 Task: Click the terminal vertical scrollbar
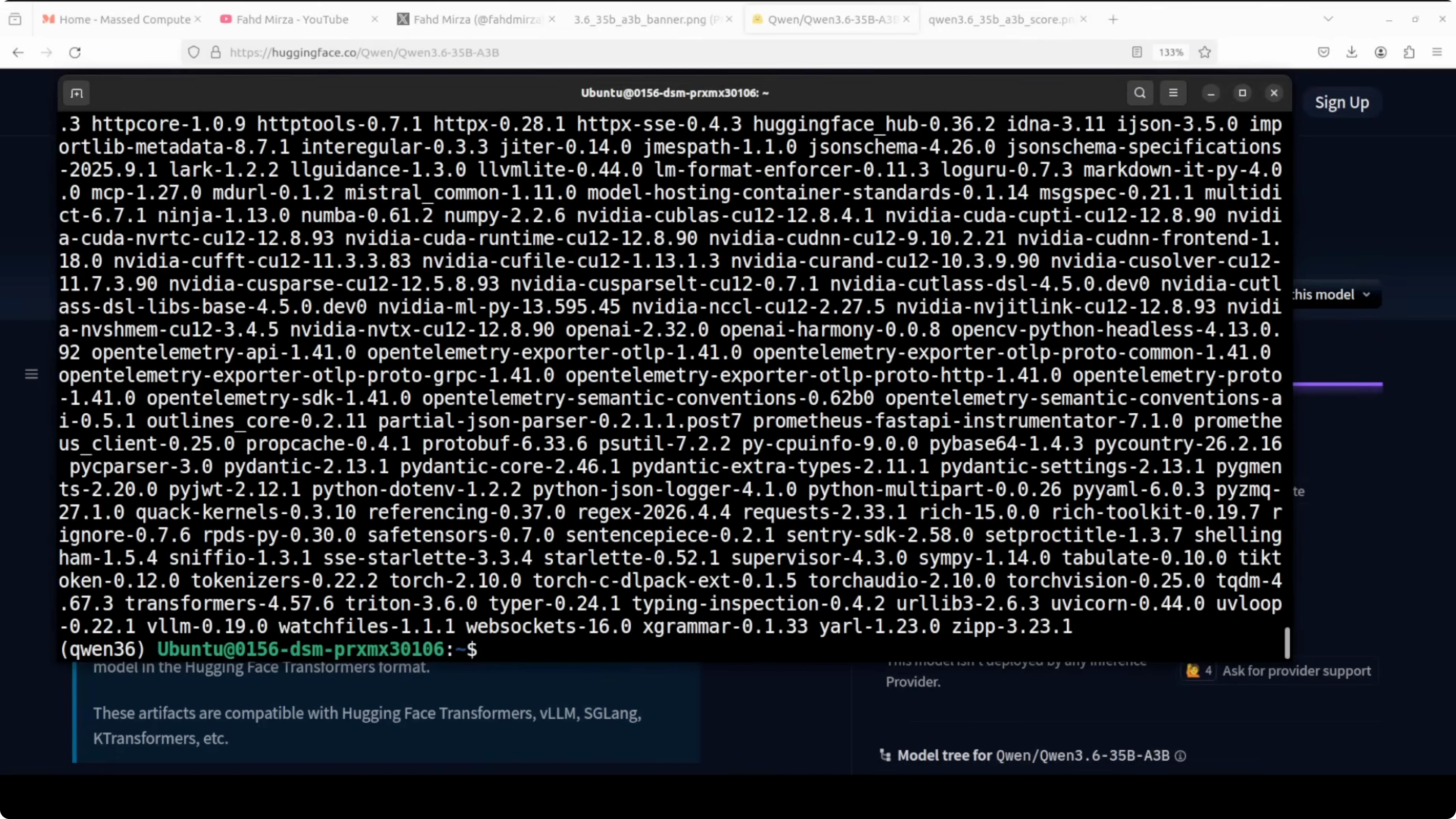1287,643
